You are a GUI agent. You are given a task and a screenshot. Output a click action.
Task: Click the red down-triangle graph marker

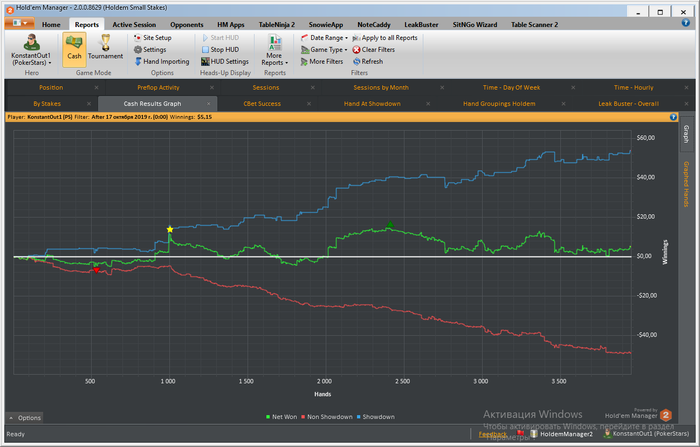click(x=96, y=270)
